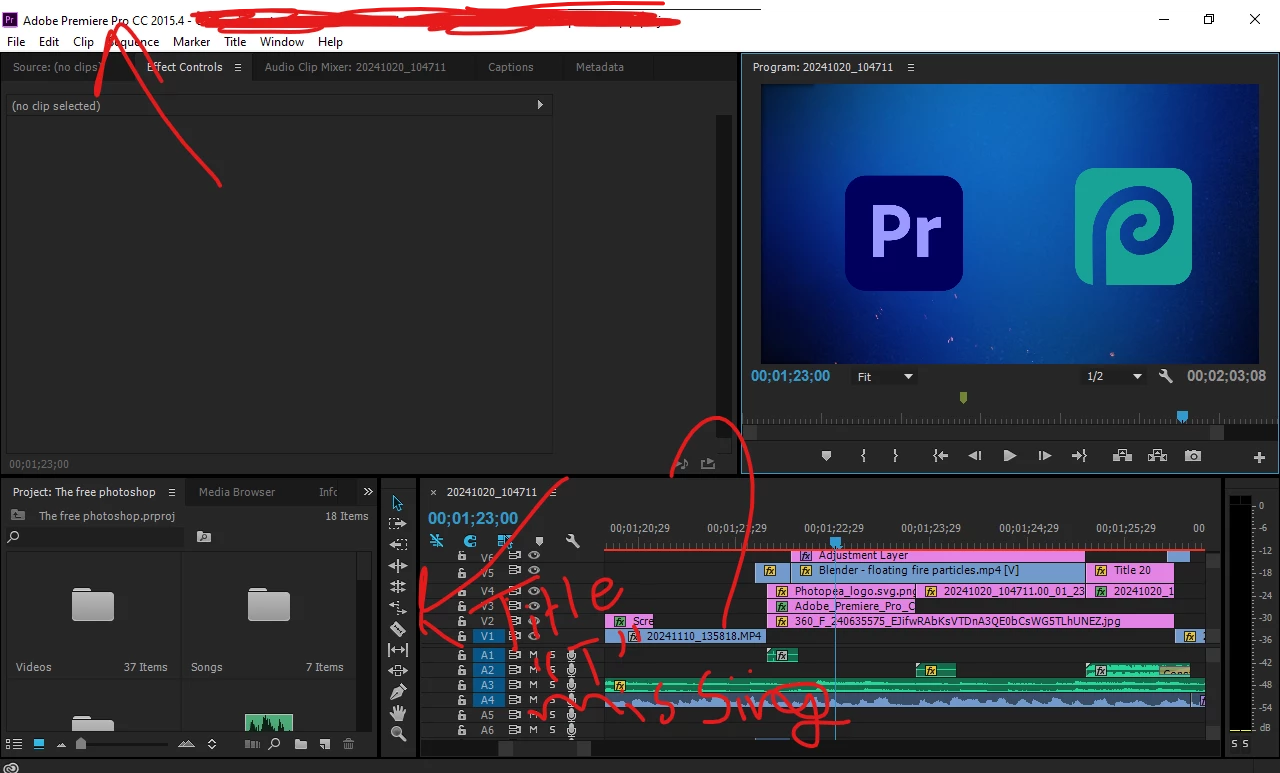Screen dimensions: 1280x773
Task: Open Sort Icons menu in Project panel
Action: 211,744
